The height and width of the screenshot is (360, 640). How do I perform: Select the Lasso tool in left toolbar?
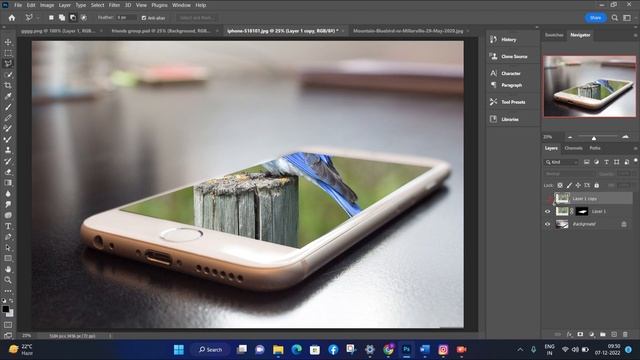[8, 64]
